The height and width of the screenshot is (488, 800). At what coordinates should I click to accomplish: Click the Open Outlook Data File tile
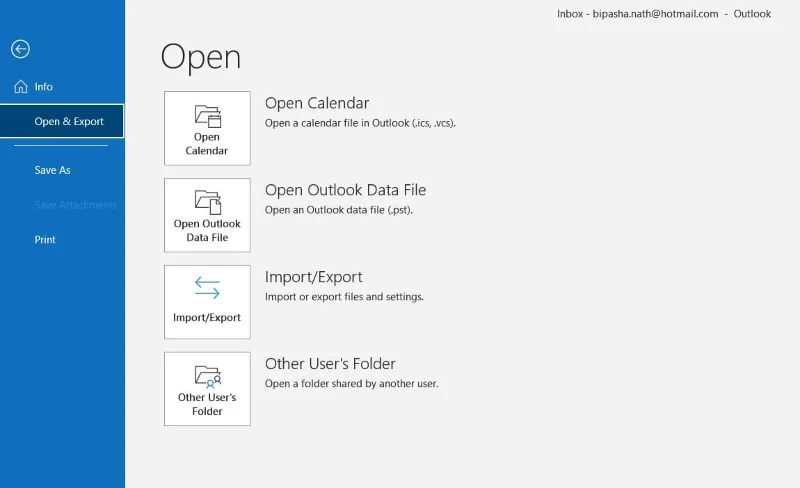tap(207, 215)
